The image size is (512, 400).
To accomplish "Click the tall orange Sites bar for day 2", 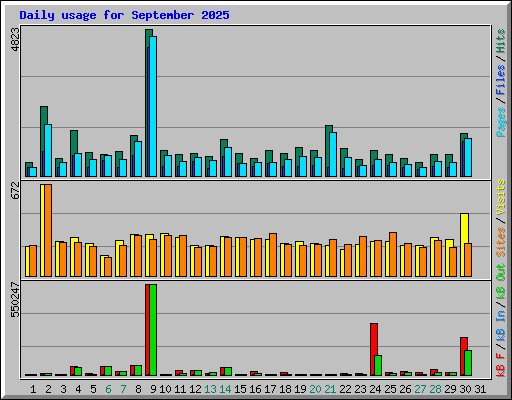I will [x=48, y=230].
